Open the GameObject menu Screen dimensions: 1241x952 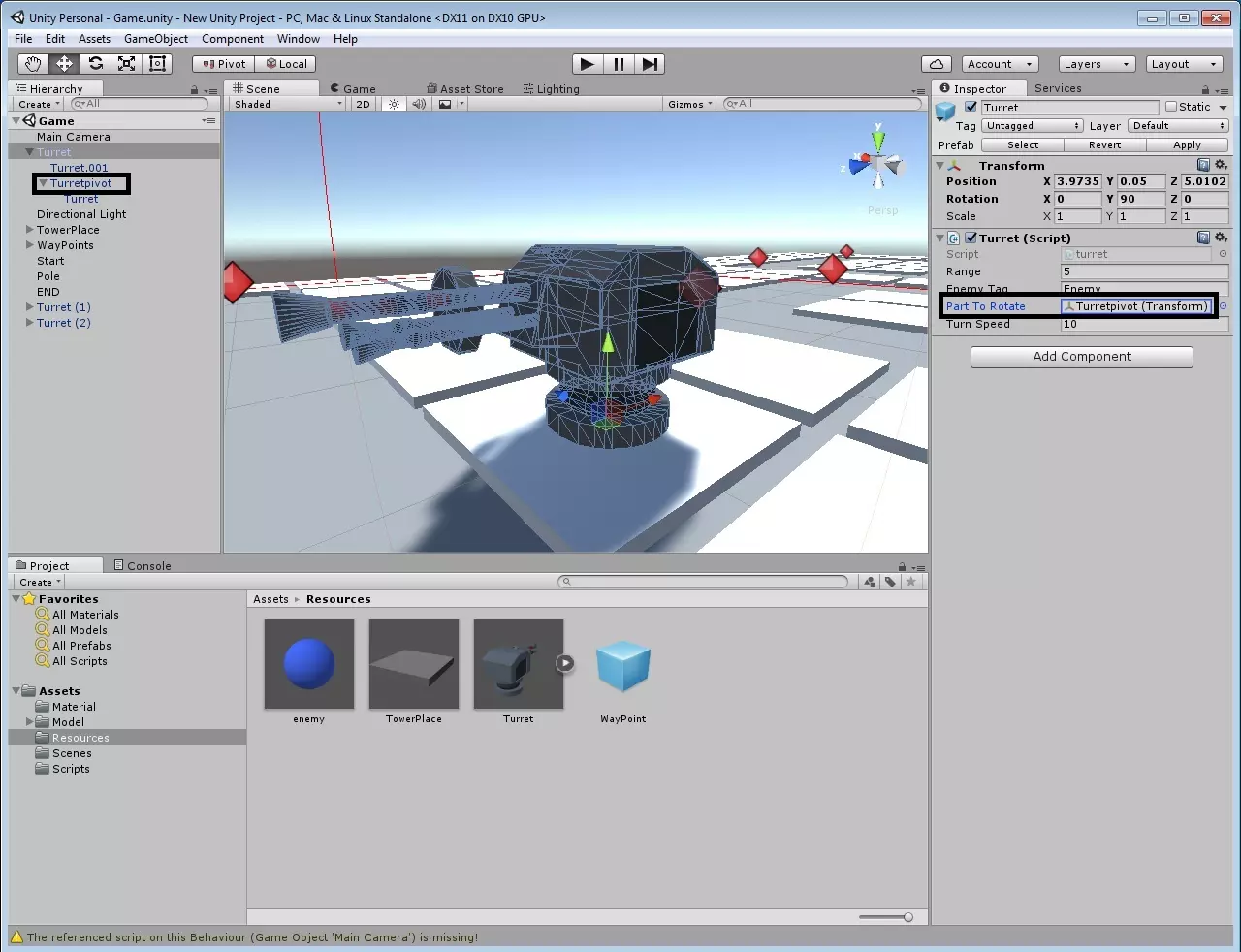[x=155, y=39]
